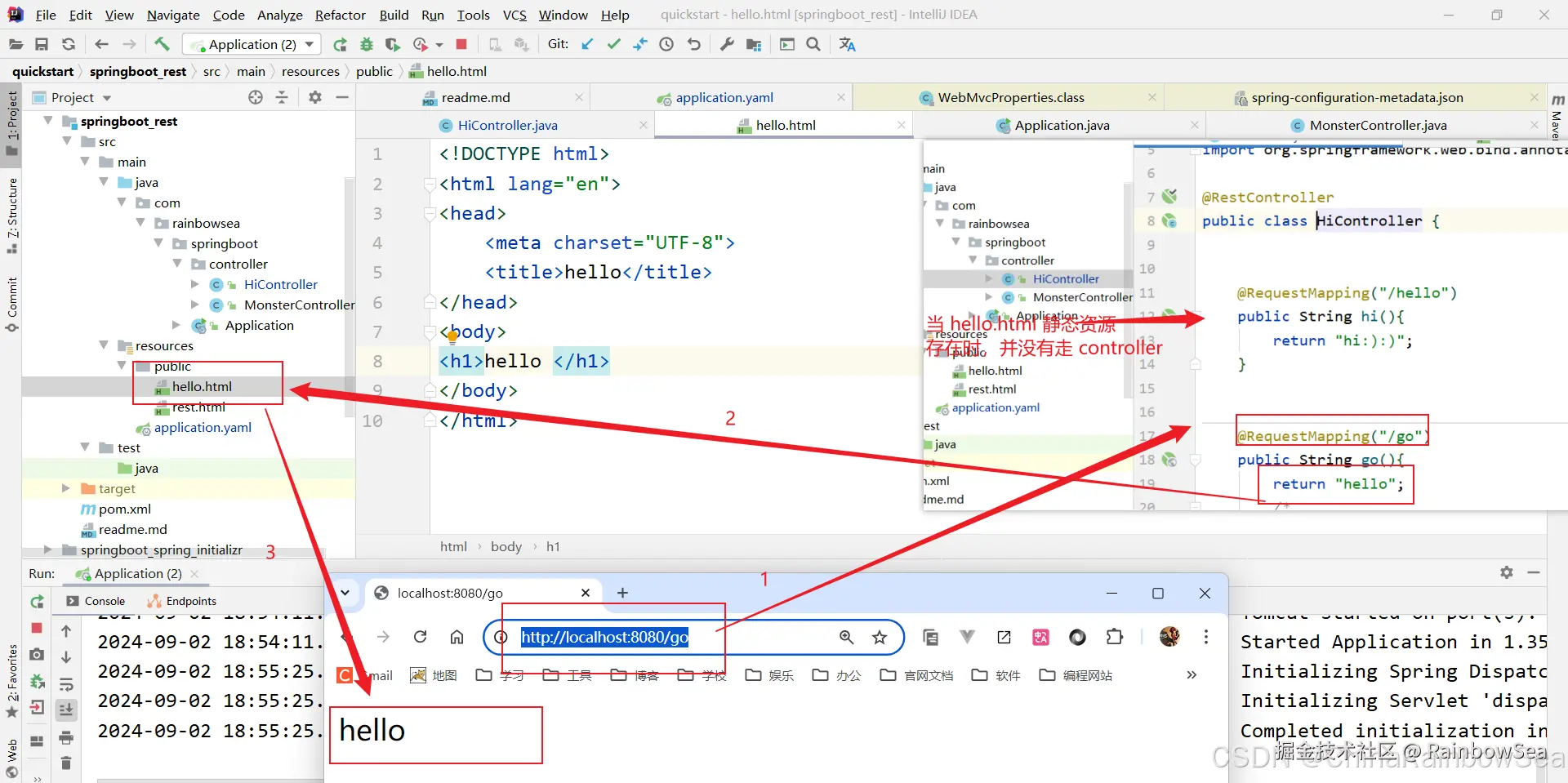Click the Git Rollback undo icon

coord(693,44)
